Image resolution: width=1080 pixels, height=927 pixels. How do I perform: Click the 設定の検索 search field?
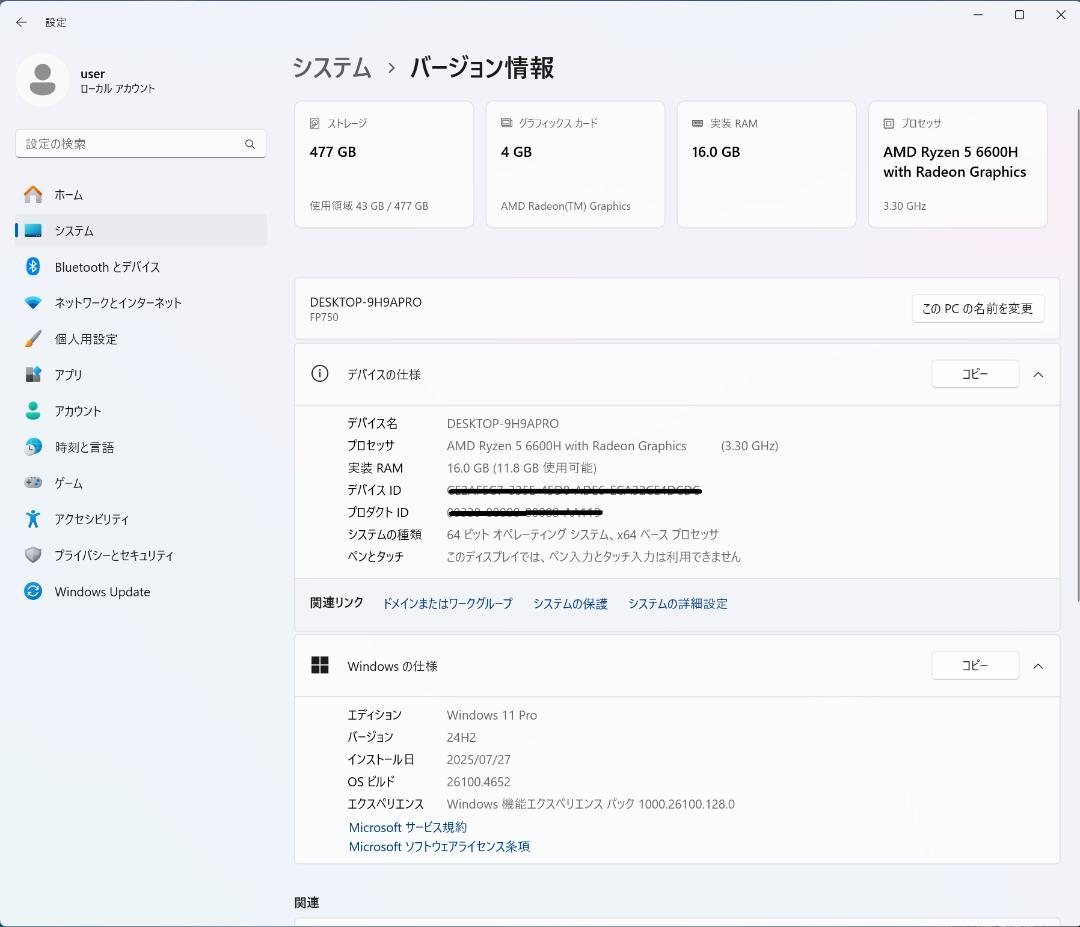(x=140, y=143)
